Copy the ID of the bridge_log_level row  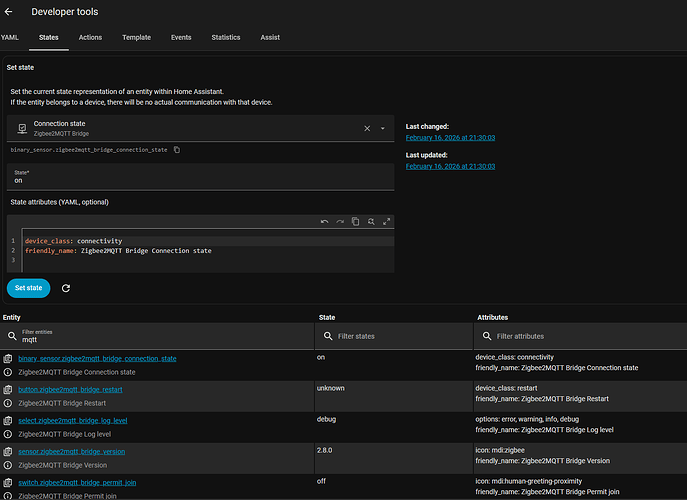[8, 421]
